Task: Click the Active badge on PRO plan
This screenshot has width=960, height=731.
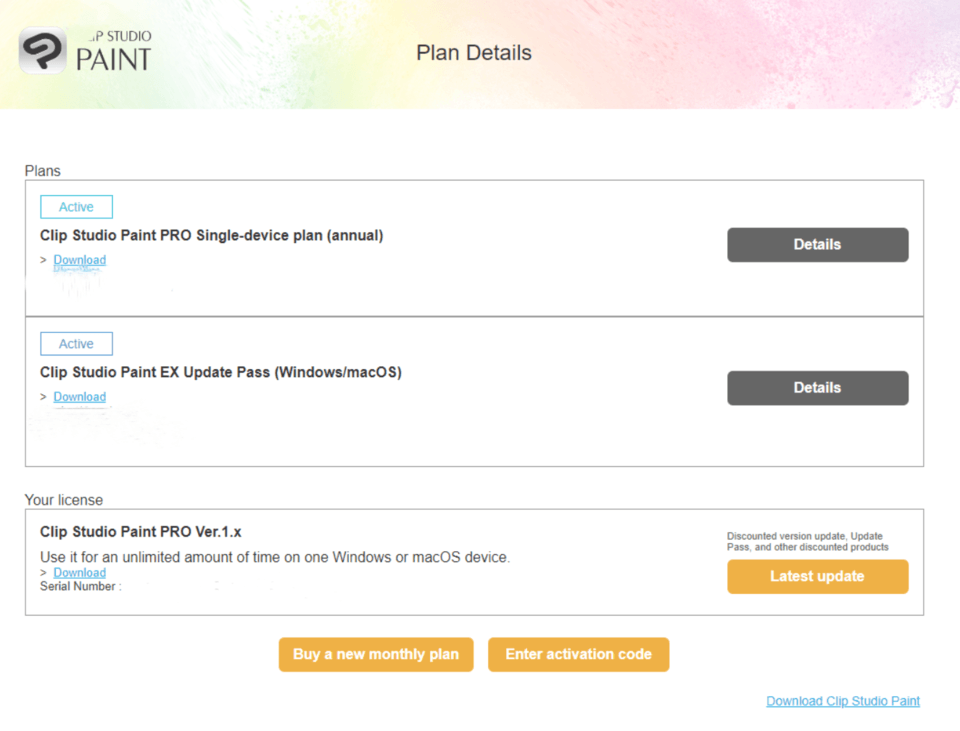Action: pos(76,207)
